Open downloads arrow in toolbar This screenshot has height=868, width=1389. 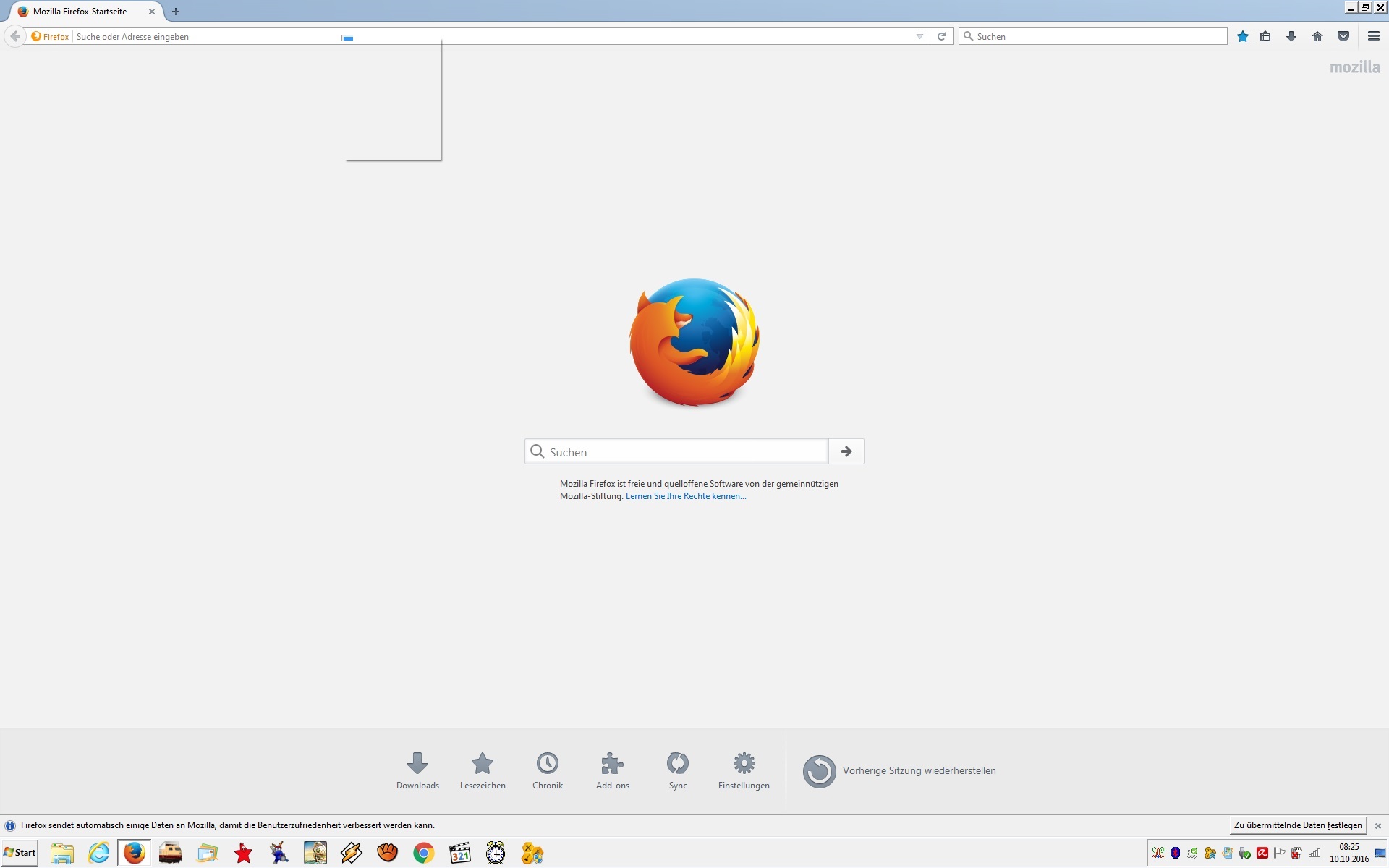[x=1291, y=36]
